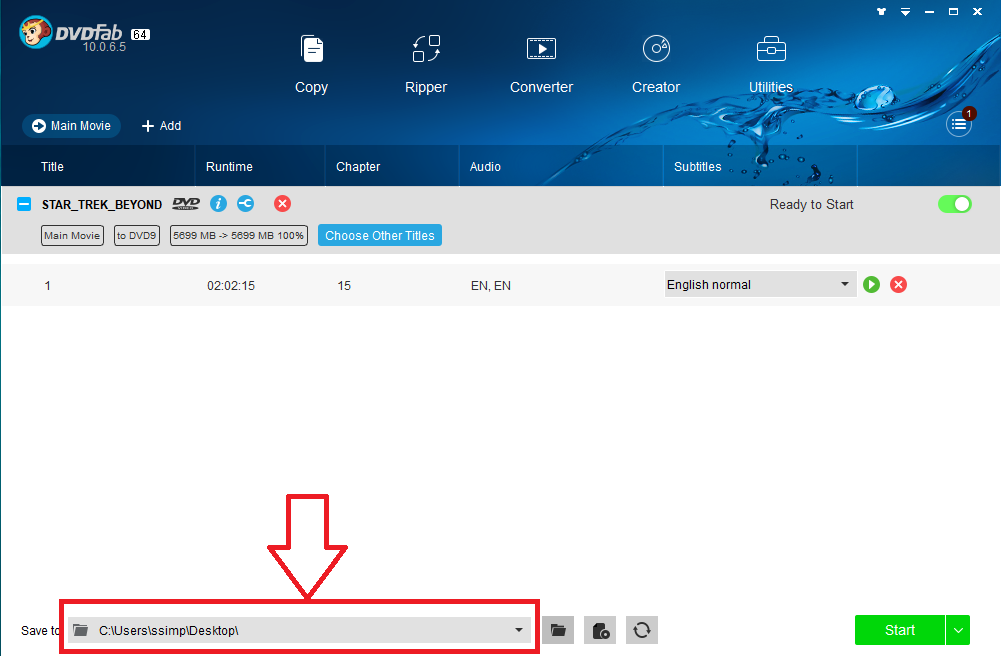Click the Audio column header
The height and width of the screenshot is (656, 1001).
pos(485,167)
